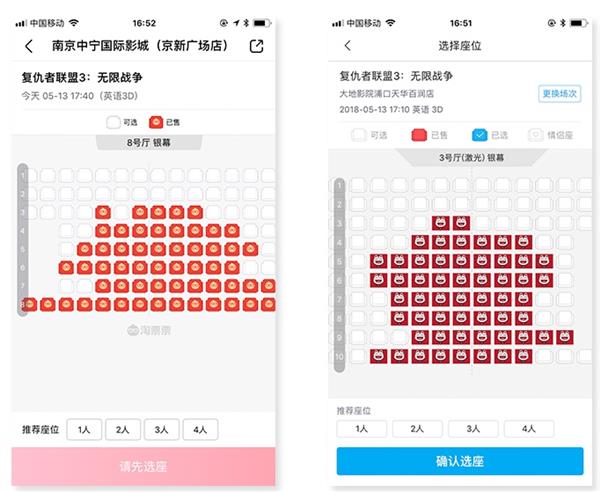Viewport: 600px width, 492px height.
Task: Tap the 情侣座 couple seat legend icon
Action: (x=535, y=135)
